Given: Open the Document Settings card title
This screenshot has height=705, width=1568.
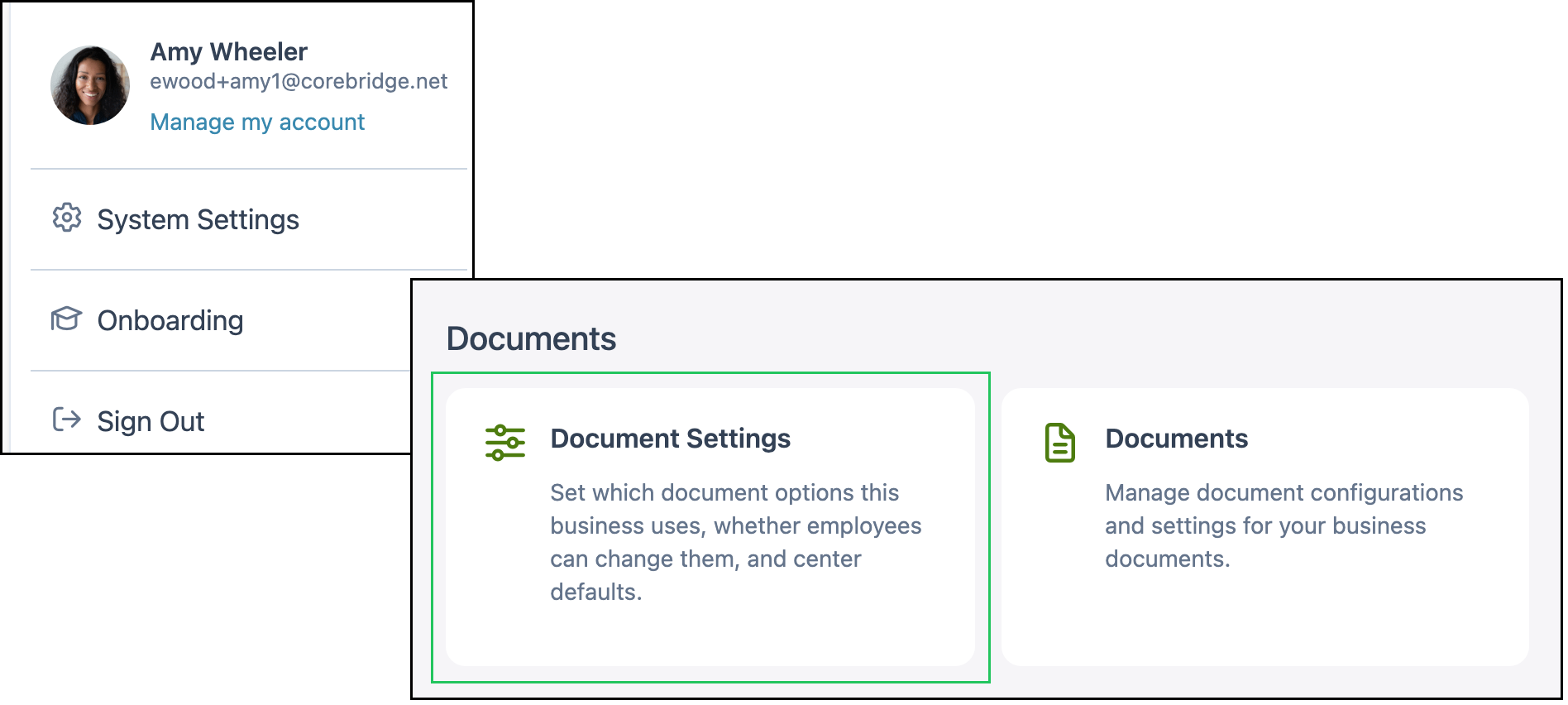Looking at the screenshot, I should (671, 439).
